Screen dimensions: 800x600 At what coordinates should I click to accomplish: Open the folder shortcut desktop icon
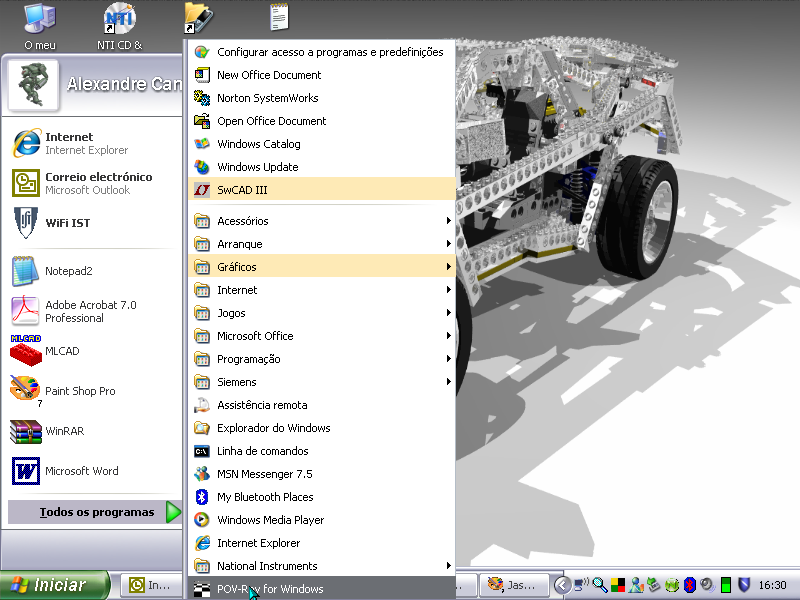(199, 18)
